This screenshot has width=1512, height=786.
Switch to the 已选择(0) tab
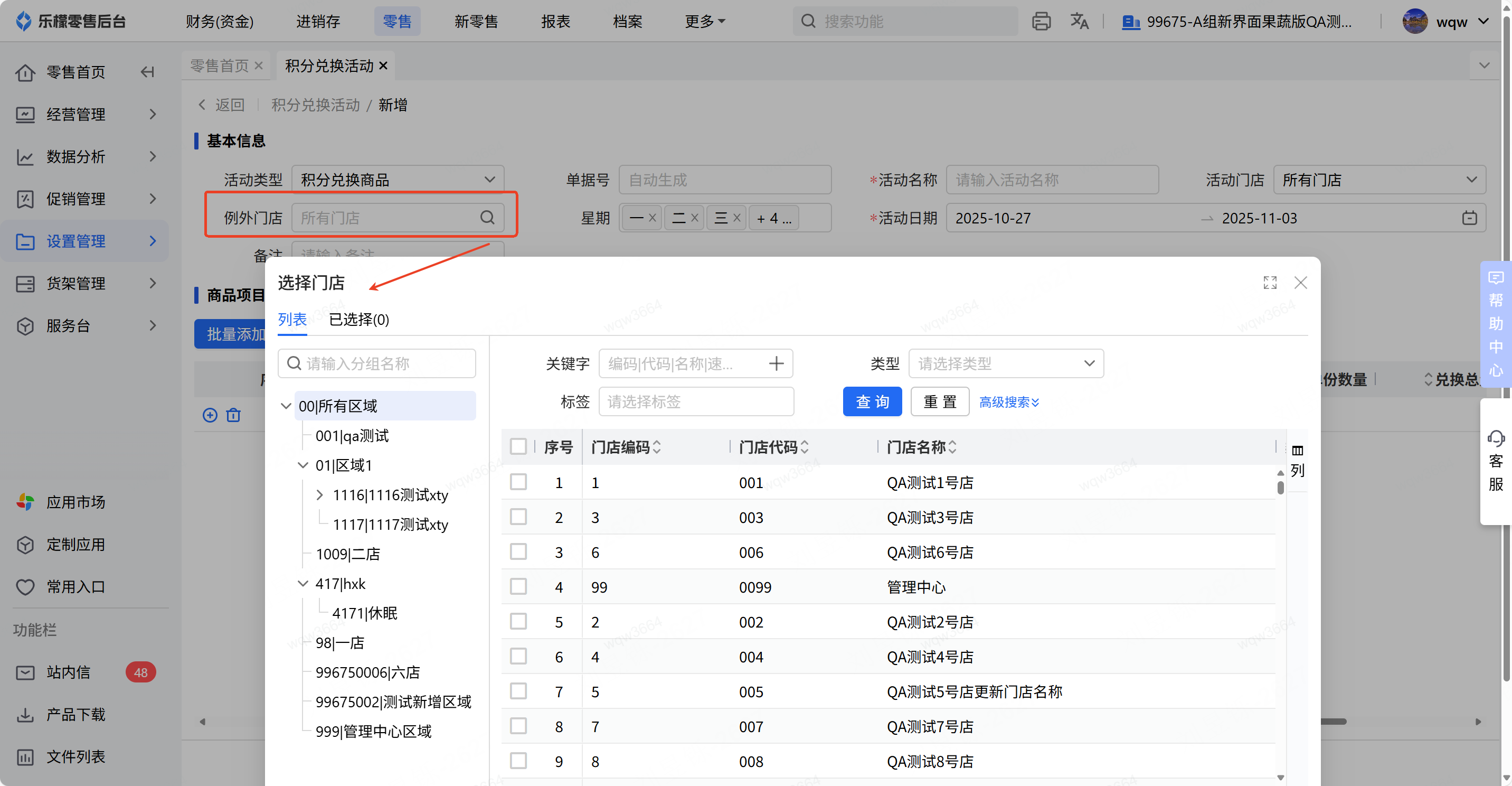(x=358, y=320)
